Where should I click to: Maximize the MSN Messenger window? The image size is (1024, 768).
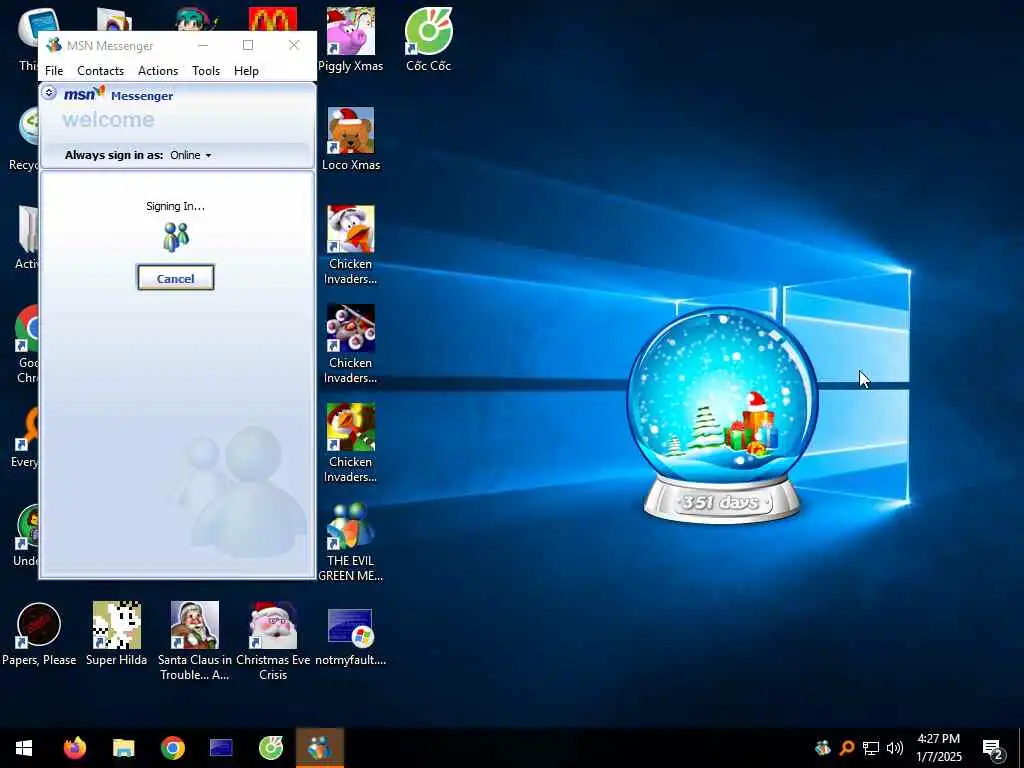pos(248,45)
